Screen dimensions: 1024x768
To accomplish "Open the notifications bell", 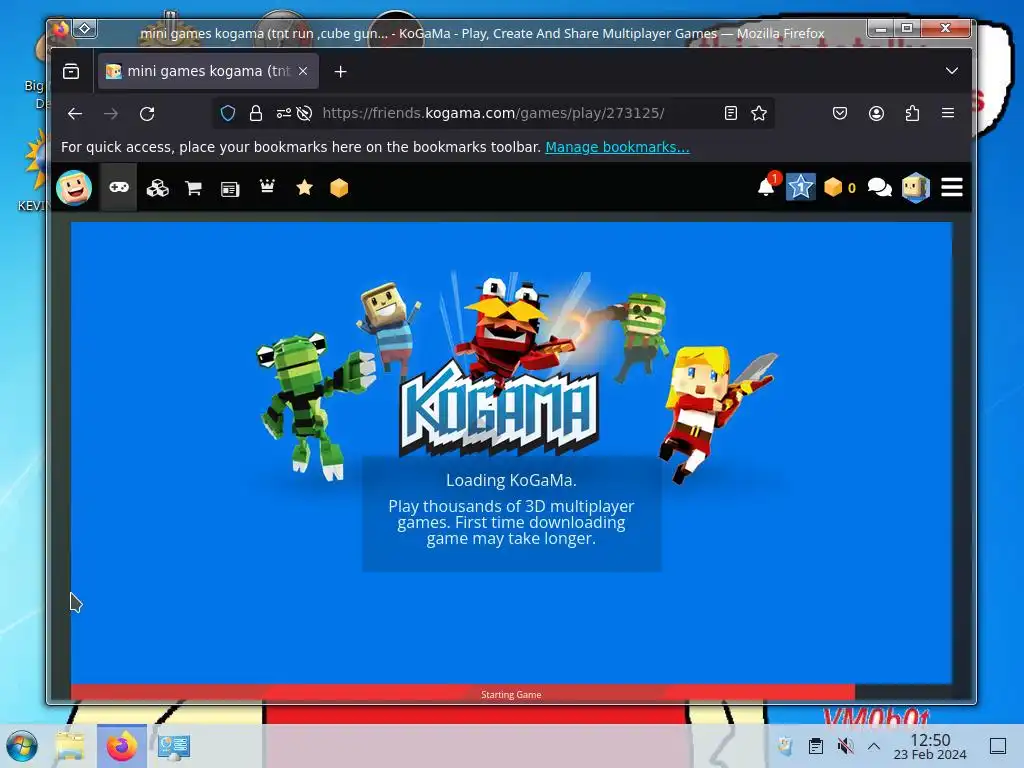I will (767, 186).
